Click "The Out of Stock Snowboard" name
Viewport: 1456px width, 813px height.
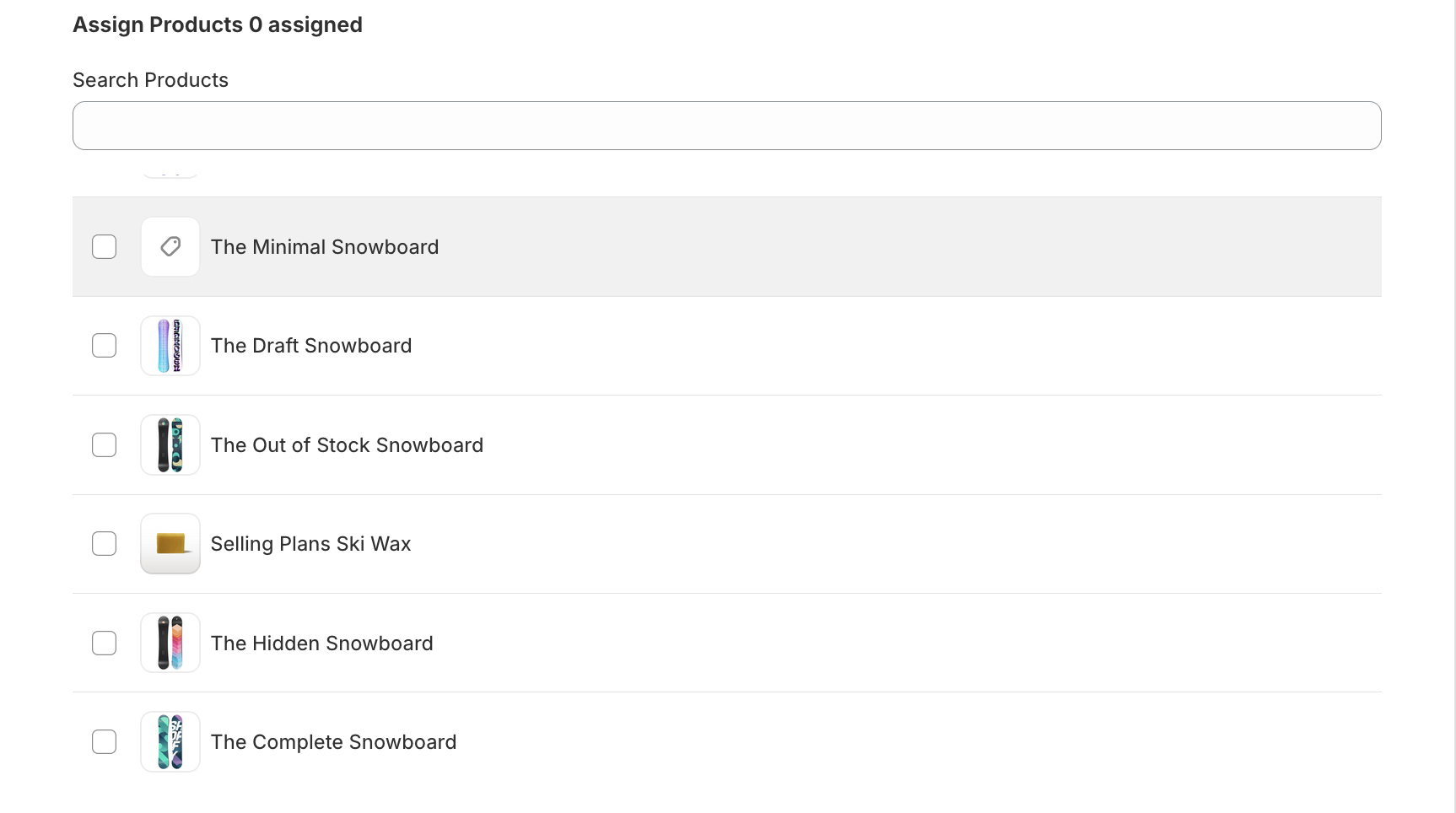pyautogui.click(x=347, y=445)
